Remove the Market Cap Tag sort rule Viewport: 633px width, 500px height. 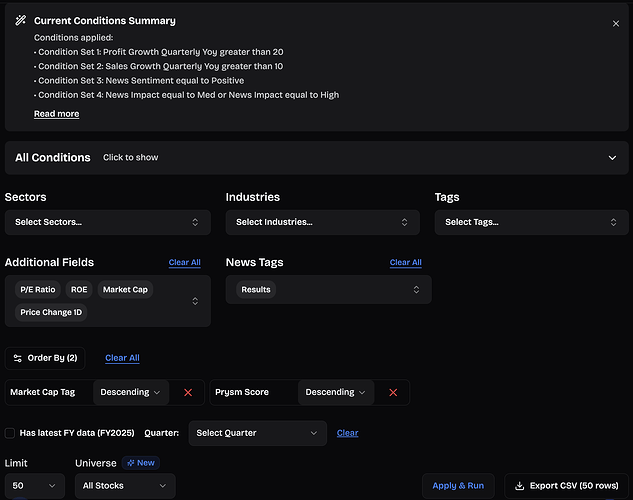[188, 393]
